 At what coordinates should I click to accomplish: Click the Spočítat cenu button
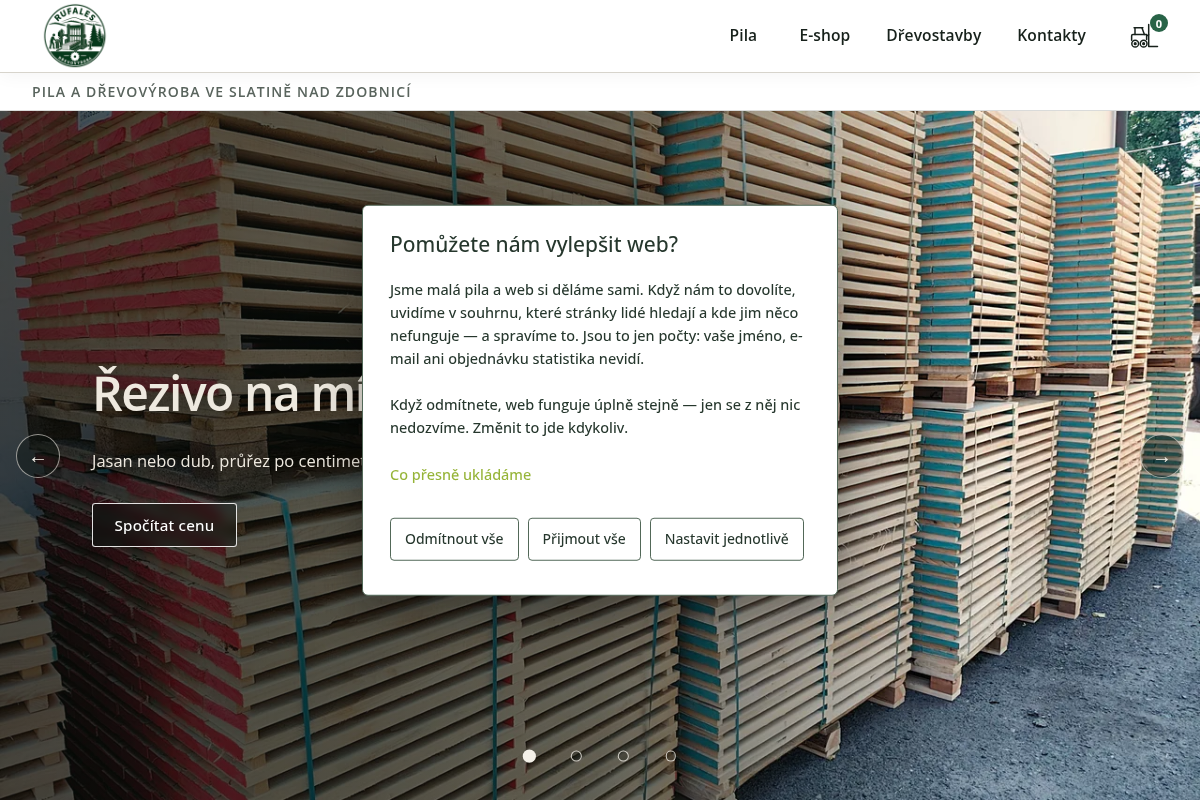(x=164, y=525)
